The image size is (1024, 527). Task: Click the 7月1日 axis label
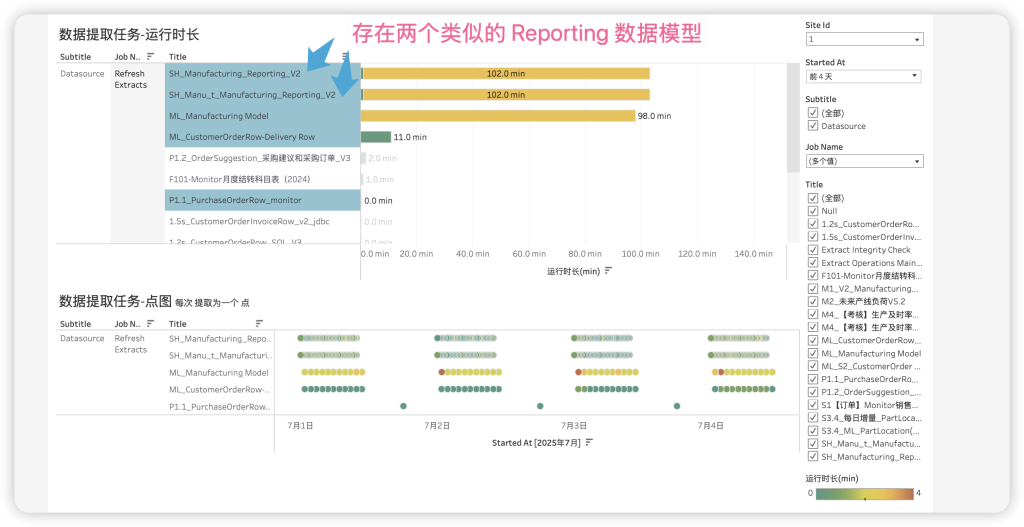click(x=300, y=425)
